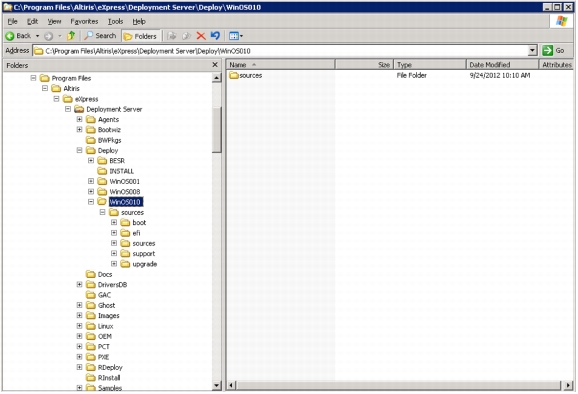Click the Search toolbar button
The height and width of the screenshot is (394, 578).
click(x=100, y=36)
